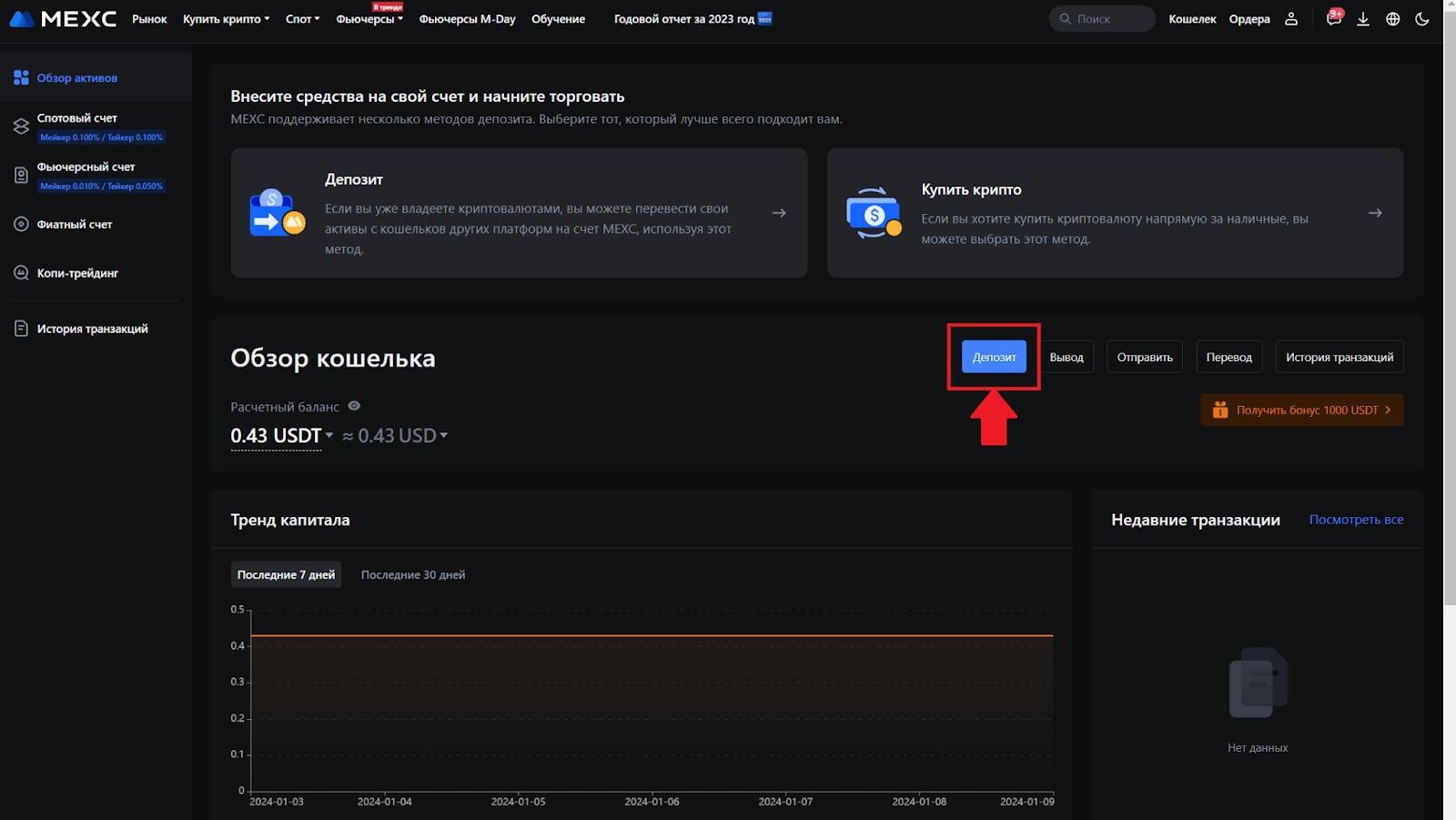Image resolution: width=1456 pixels, height=820 pixels.
Task: Expand the USDT currency dropdown
Action: coord(329,436)
